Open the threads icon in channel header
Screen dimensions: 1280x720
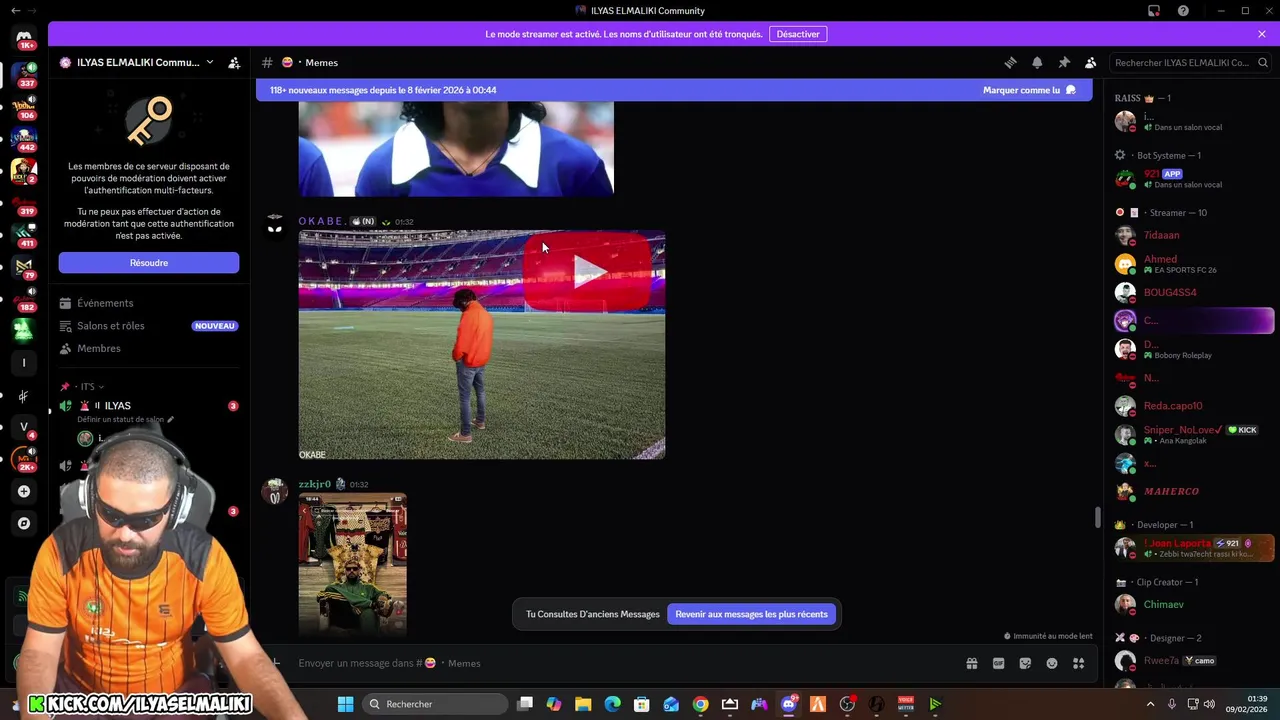pos(1010,62)
